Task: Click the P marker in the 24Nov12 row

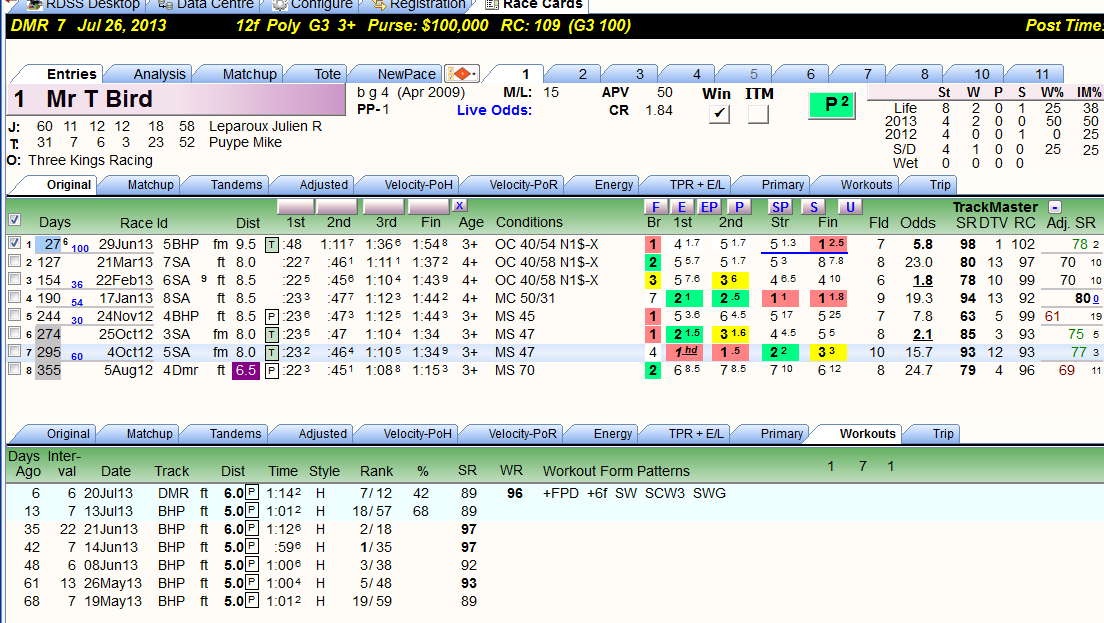Action: 271,317
